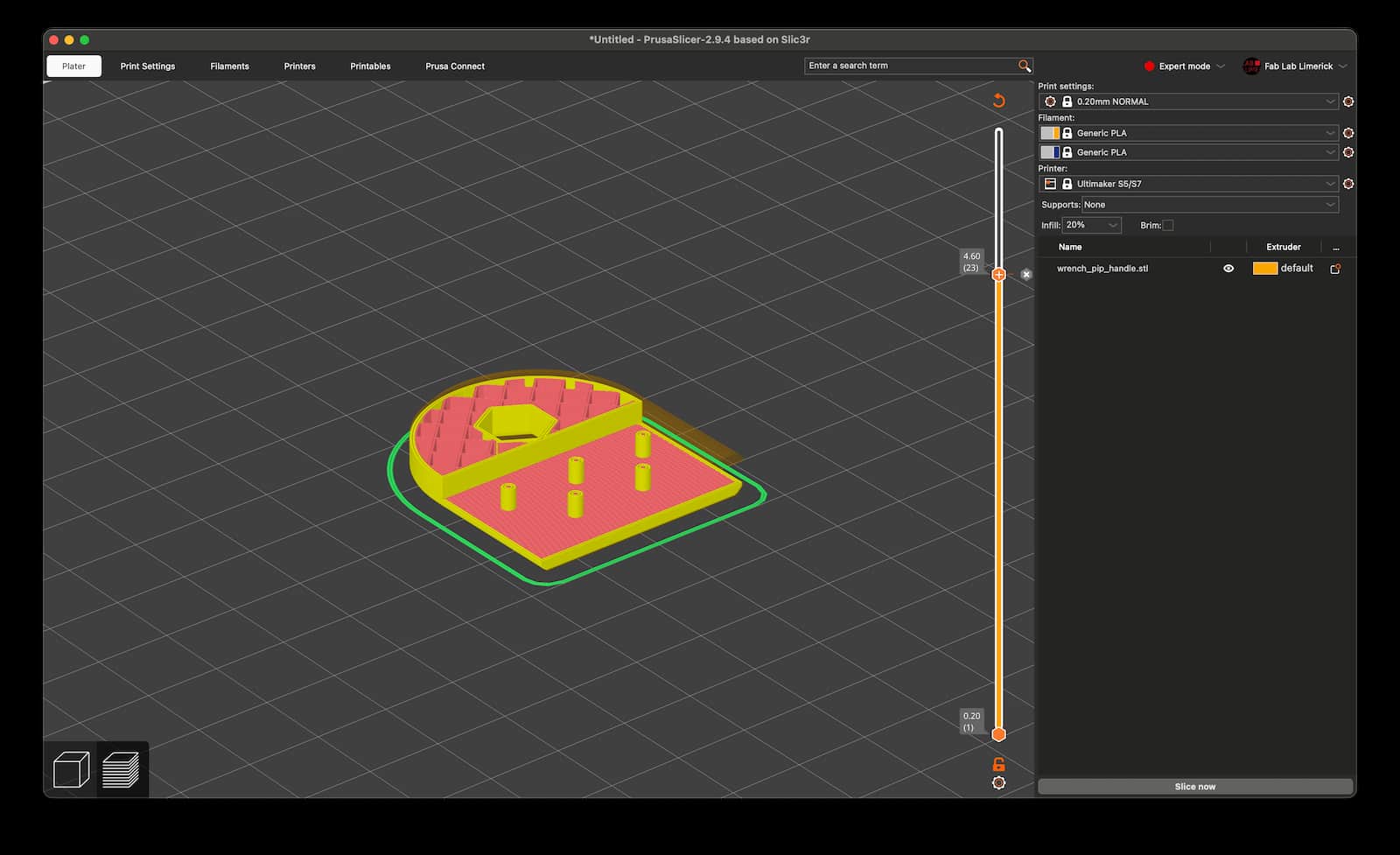The height and width of the screenshot is (855, 1400).
Task: Click the red Expert mode indicator dot
Action: pyautogui.click(x=1149, y=67)
